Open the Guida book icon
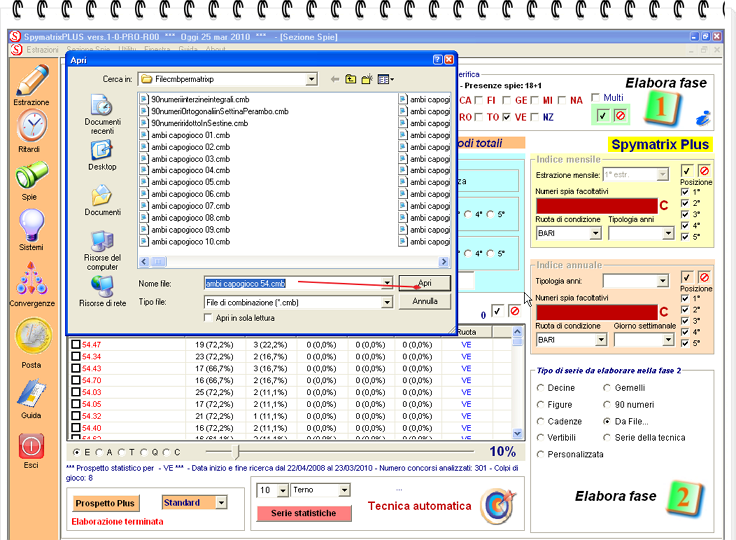Image resolution: width=736 pixels, height=540 pixels. point(31,392)
